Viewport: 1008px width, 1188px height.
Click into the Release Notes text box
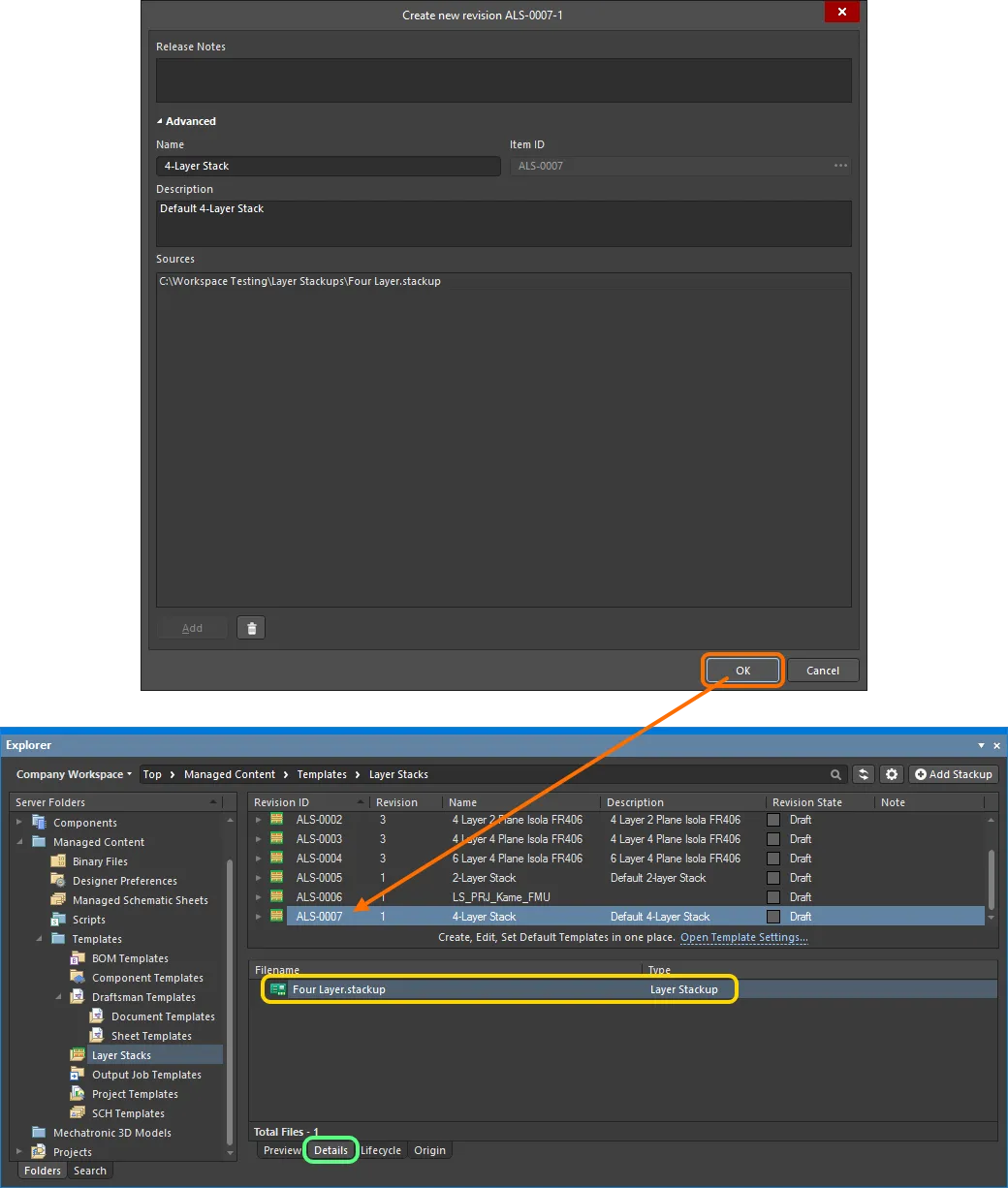(x=504, y=80)
